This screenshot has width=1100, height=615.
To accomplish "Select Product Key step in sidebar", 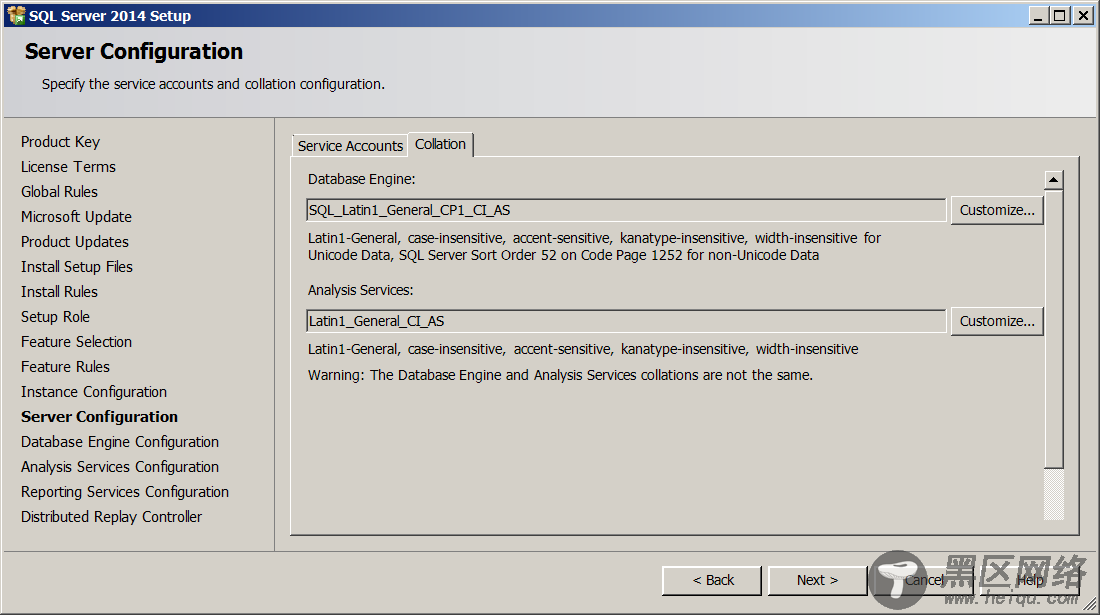I will click(x=60, y=142).
